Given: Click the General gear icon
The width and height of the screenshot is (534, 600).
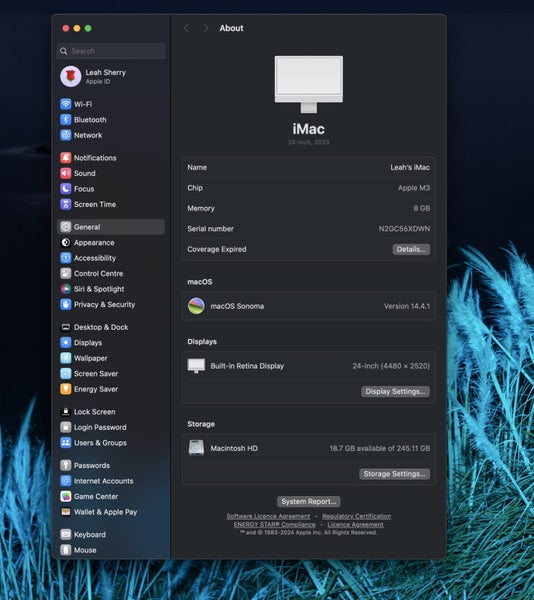Looking at the screenshot, I should click(66, 227).
